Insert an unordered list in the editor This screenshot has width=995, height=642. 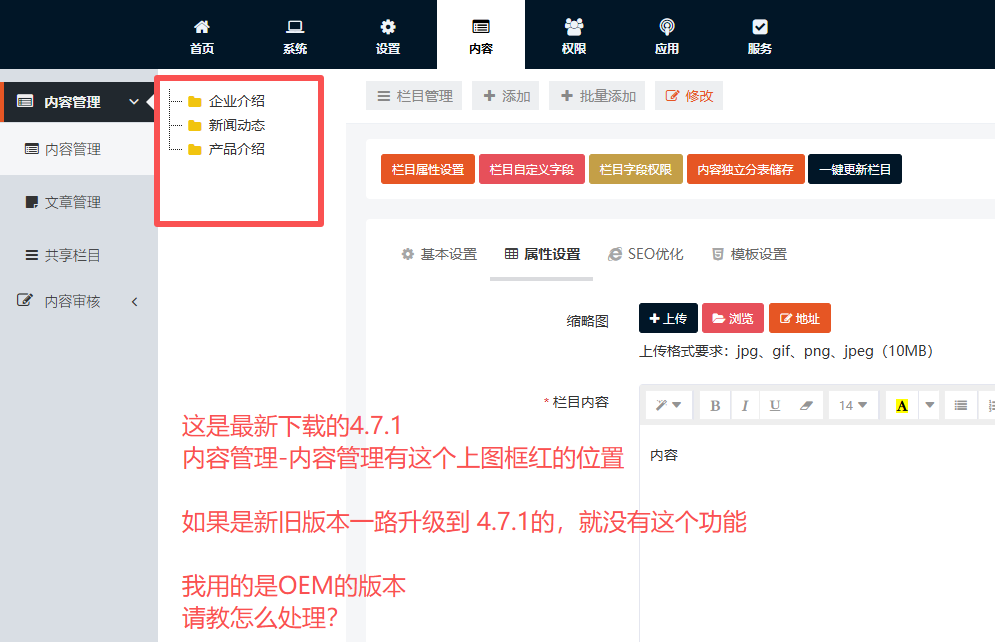pos(960,405)
